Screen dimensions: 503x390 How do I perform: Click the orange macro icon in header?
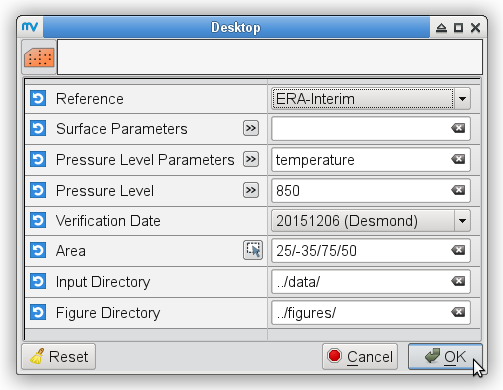tap(39, 57)
